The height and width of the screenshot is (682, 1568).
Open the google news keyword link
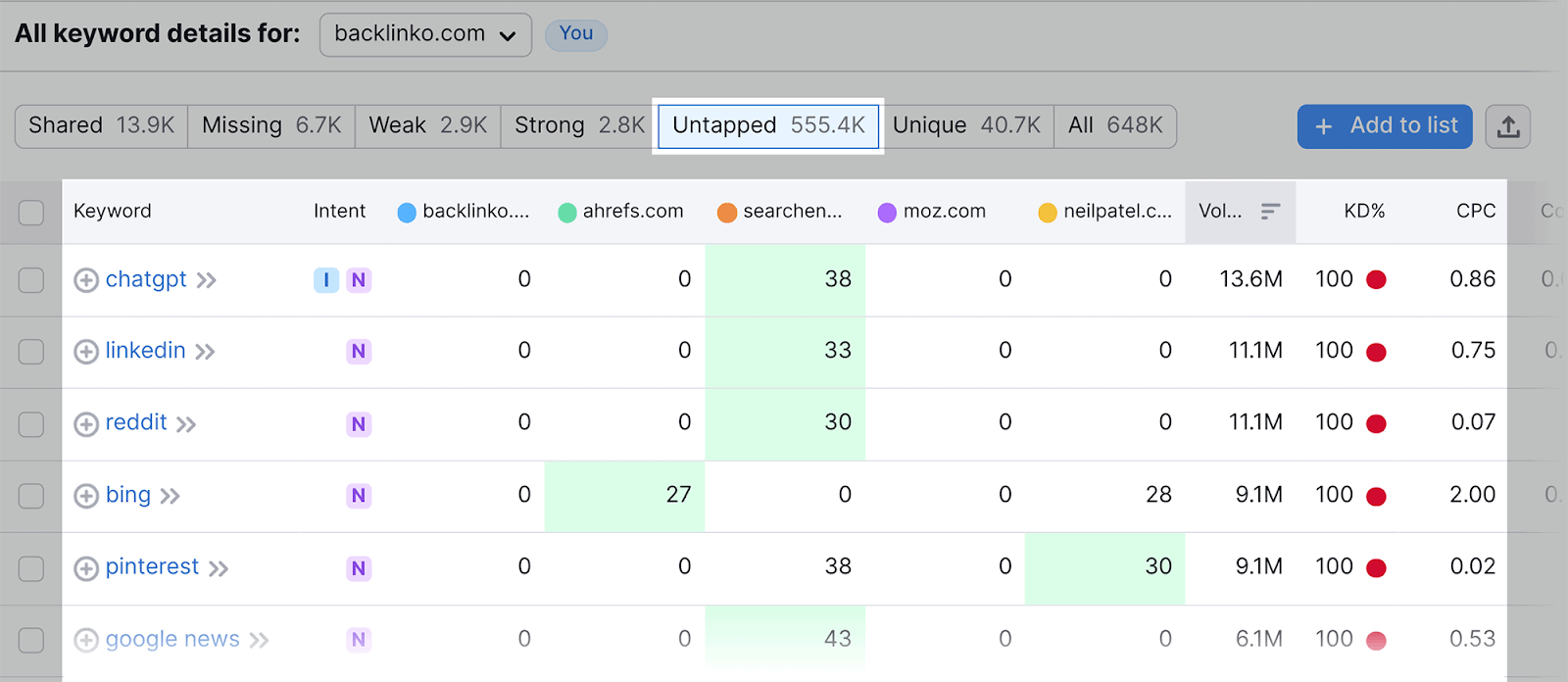(172, 639)
